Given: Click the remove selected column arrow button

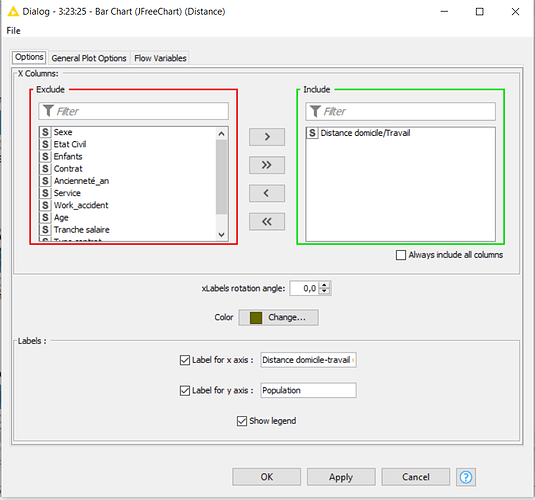Looking at the screenshot, I should [267, 193].
